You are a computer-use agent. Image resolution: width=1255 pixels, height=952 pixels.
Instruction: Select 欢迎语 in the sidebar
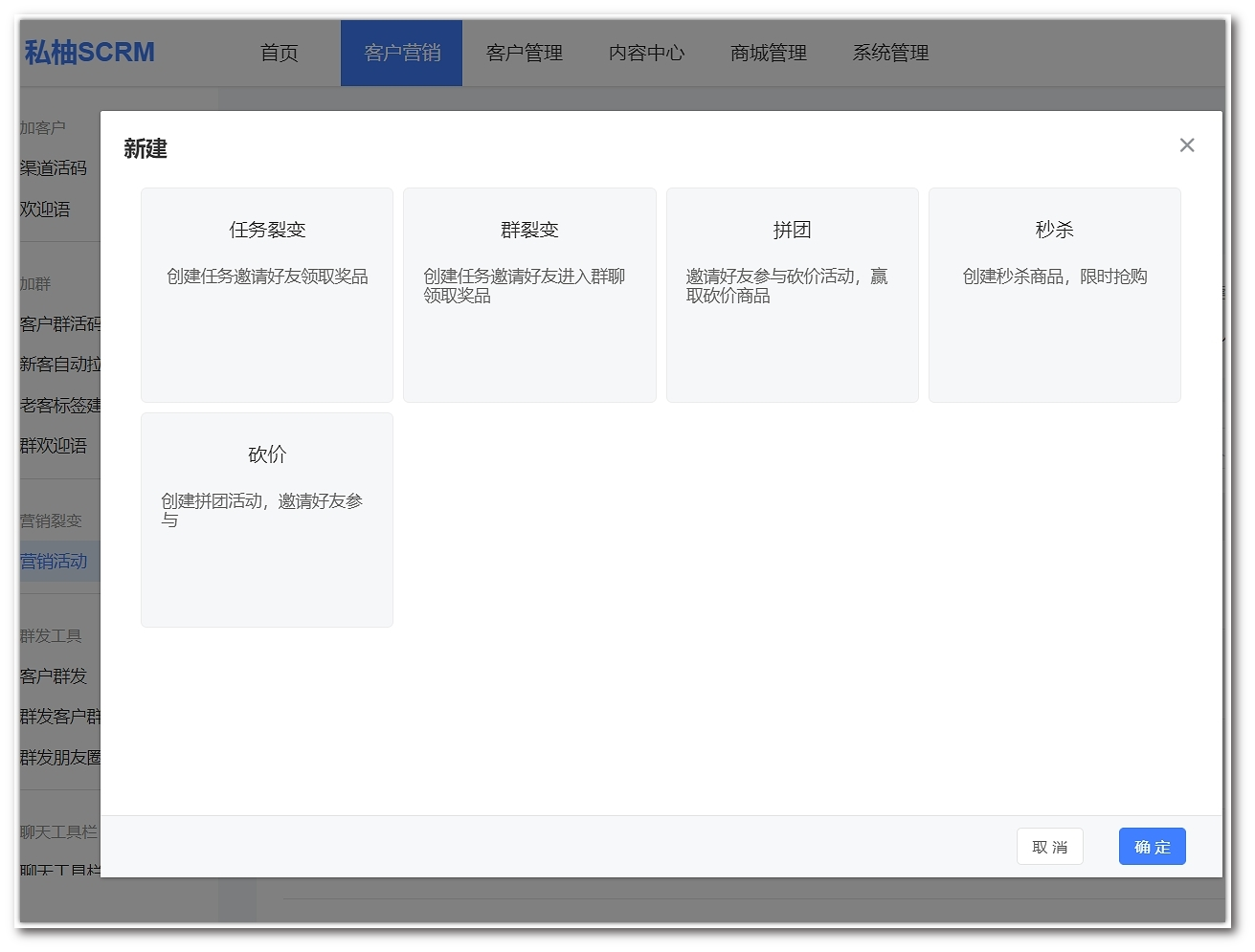pyautogui.click(x=45, y=210)
